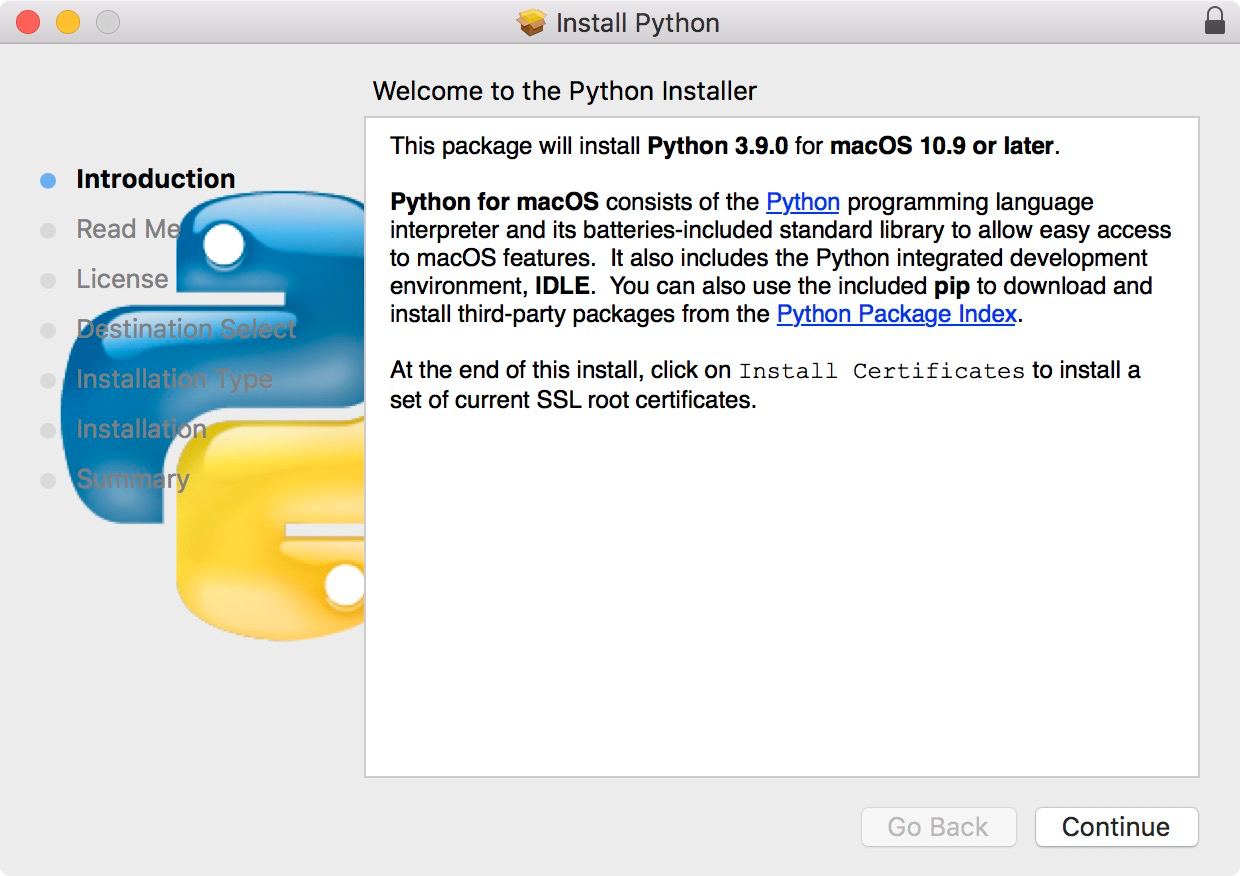This screenshot has width=1240, height=876.
Task: Click the 'Welcome to the Python Installer' heading
Action: point(565,91)
